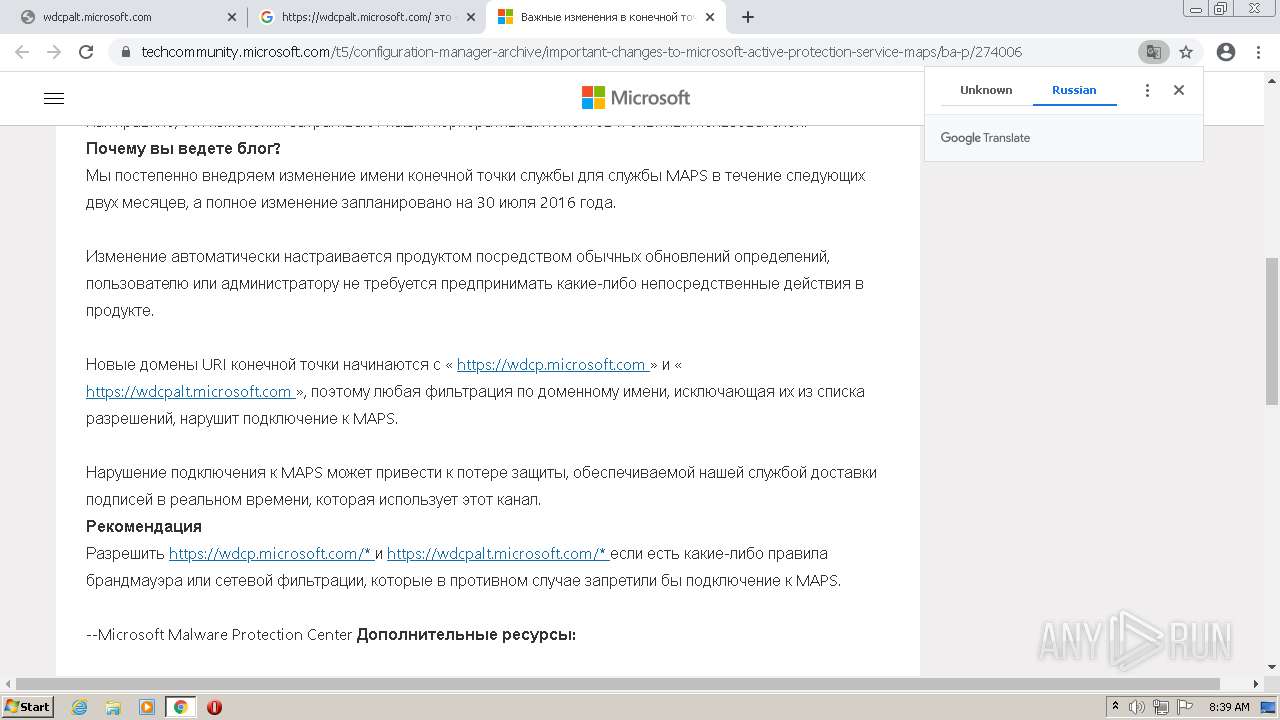Click the address bar URL
The width and height of the screenshot is (1280, 720).
pos(581,52)
